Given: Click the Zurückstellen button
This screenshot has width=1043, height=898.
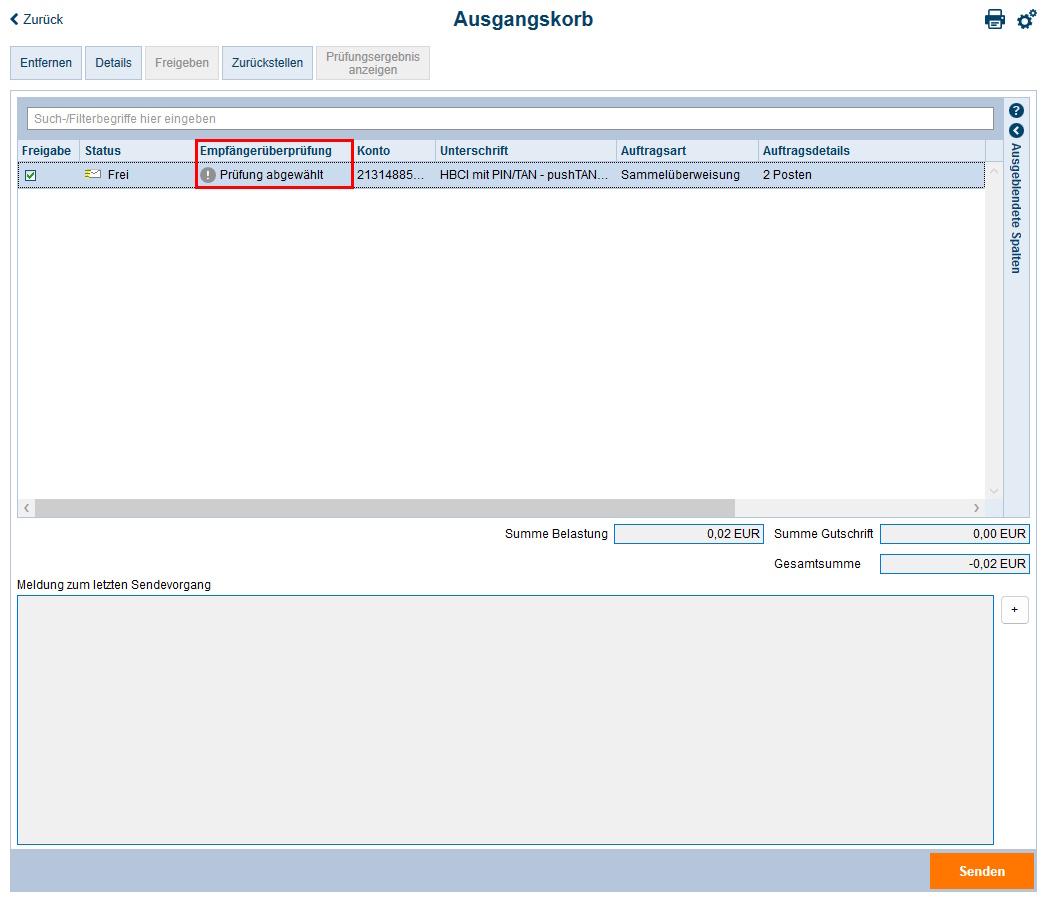Looking at the screenshot, I should click(267, 63).
